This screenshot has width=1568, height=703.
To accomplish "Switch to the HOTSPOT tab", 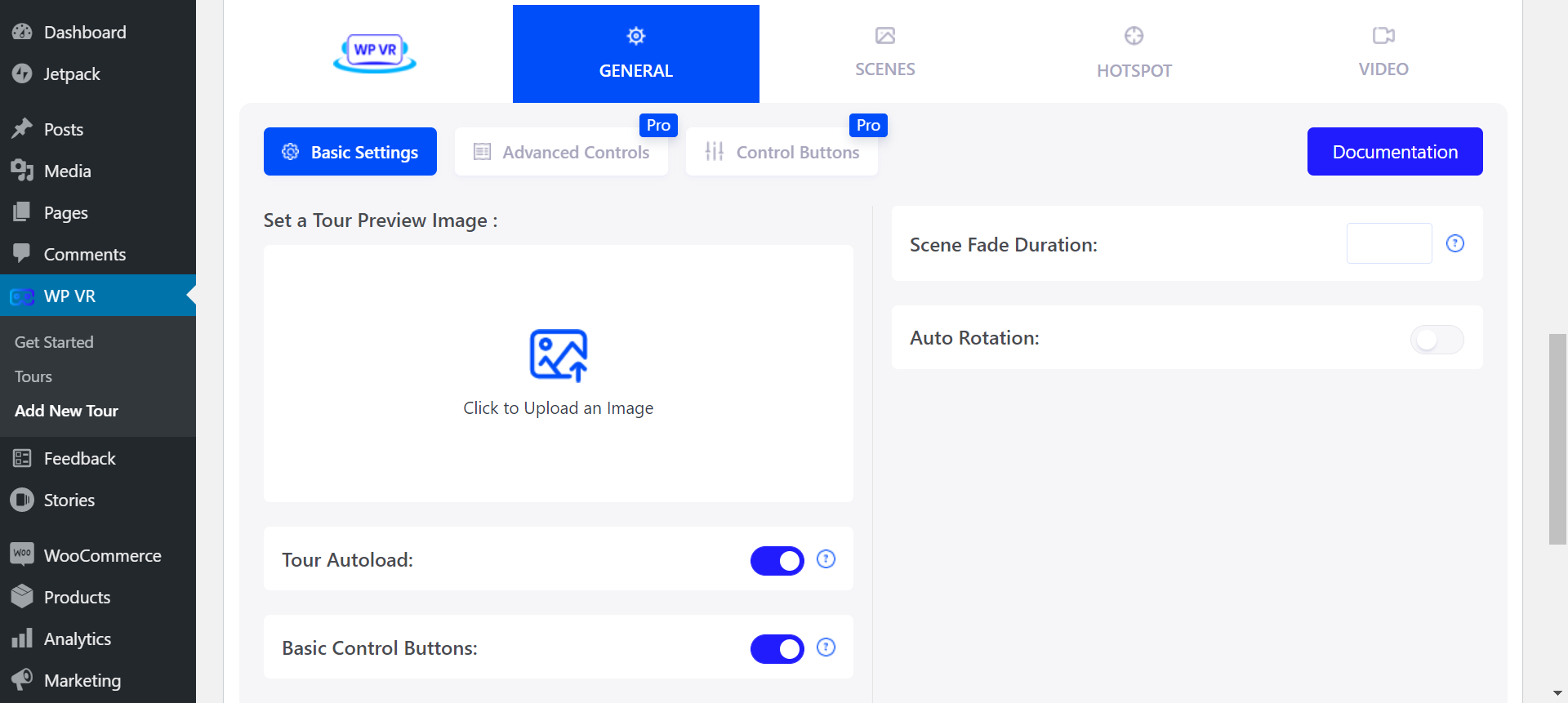I will (1134, 53).
